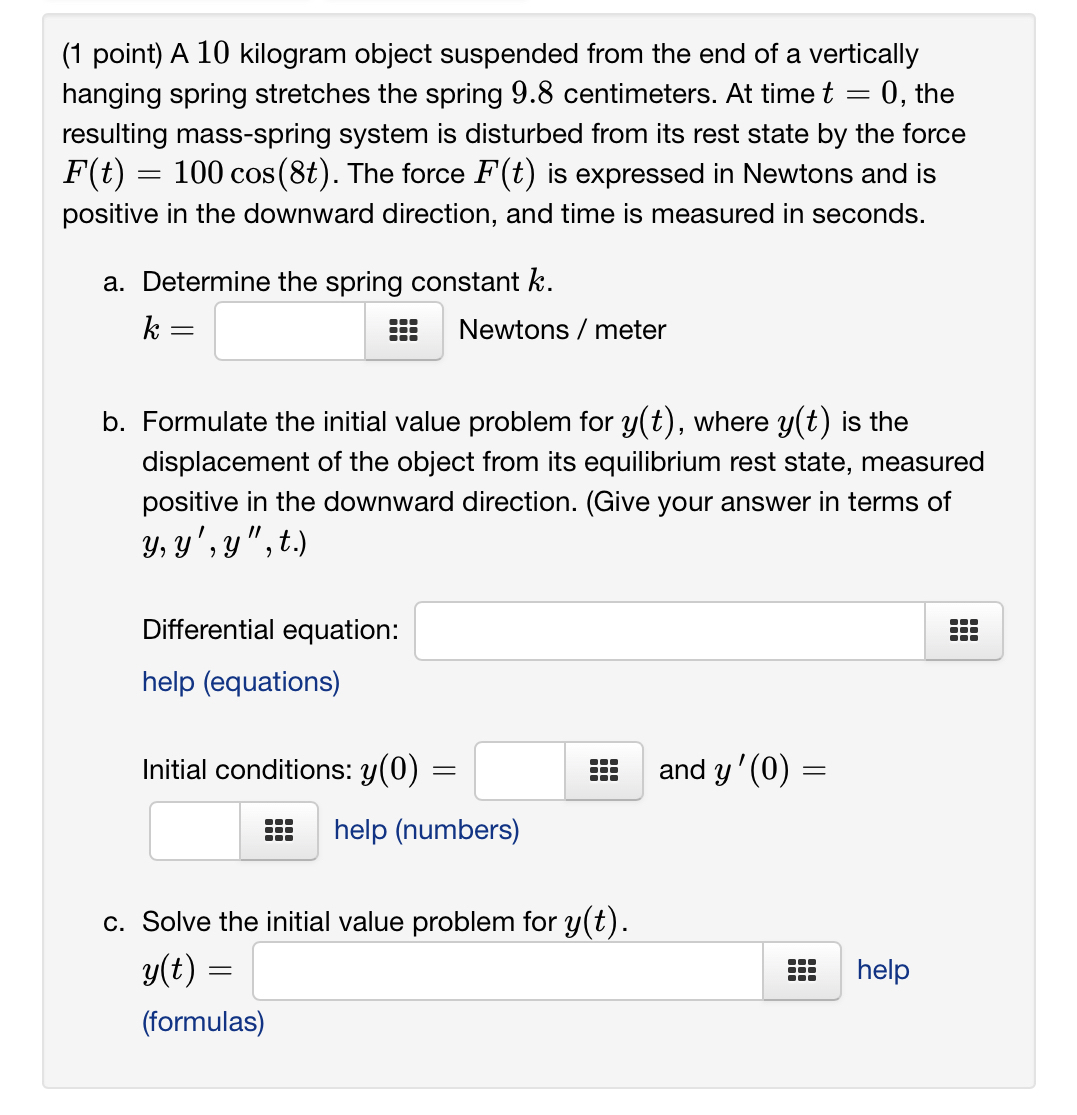
Task: Open the math keyboard beside the k answer field
Action: [x=403, y=330]
